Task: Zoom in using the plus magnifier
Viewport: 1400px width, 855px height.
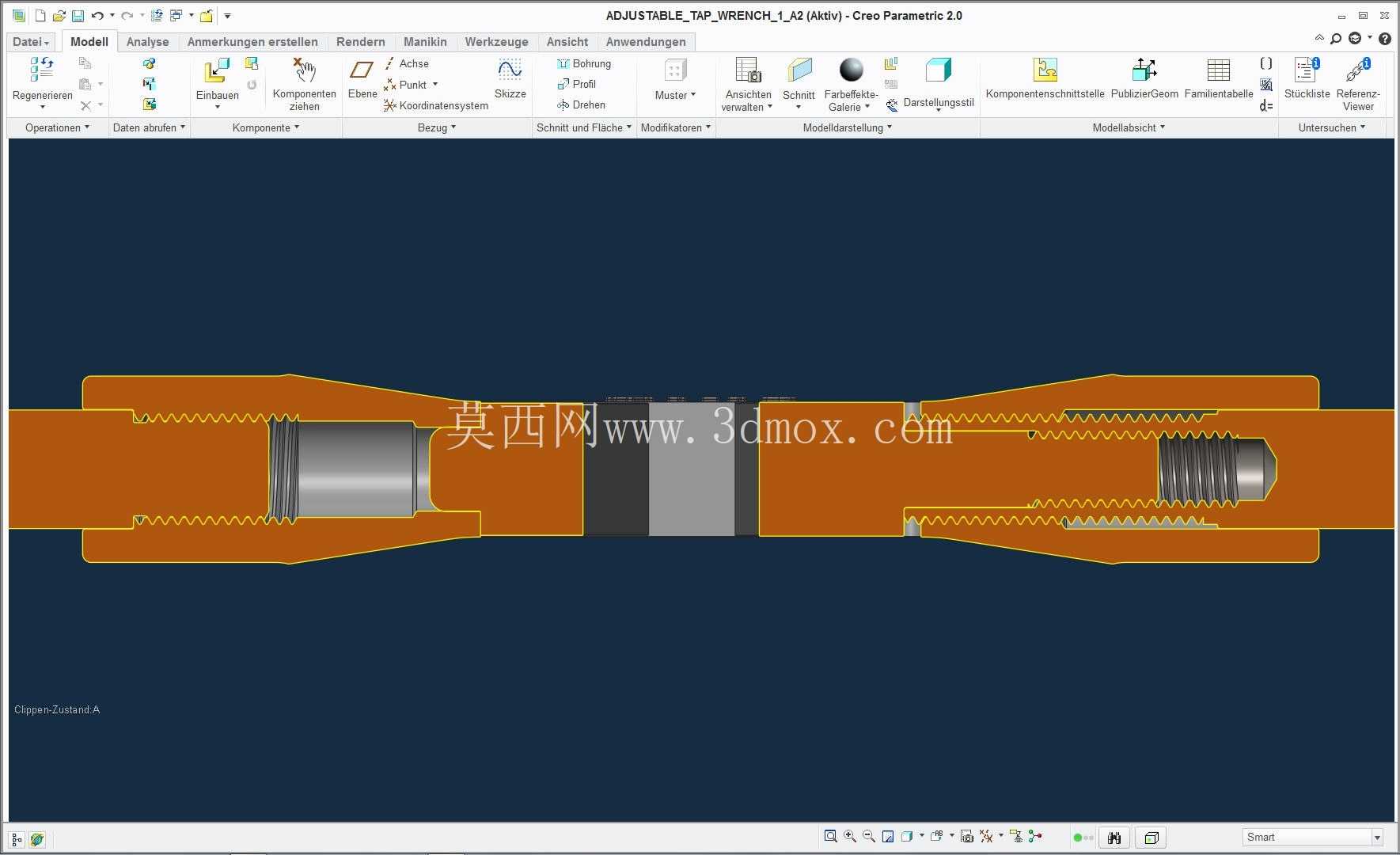Action: point(850,836)
